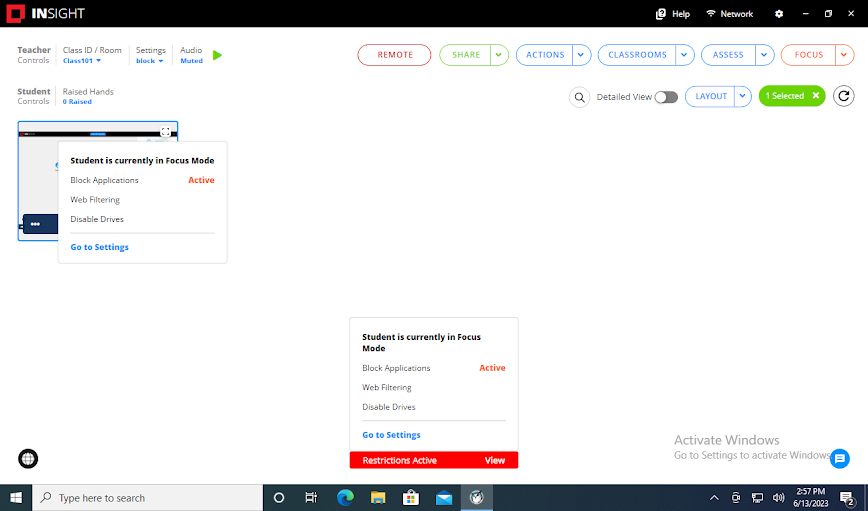Open File Explorer from taskbar
Image resolution: width=868 pixels, height=511 pixels.
click(x=378, y=498)
